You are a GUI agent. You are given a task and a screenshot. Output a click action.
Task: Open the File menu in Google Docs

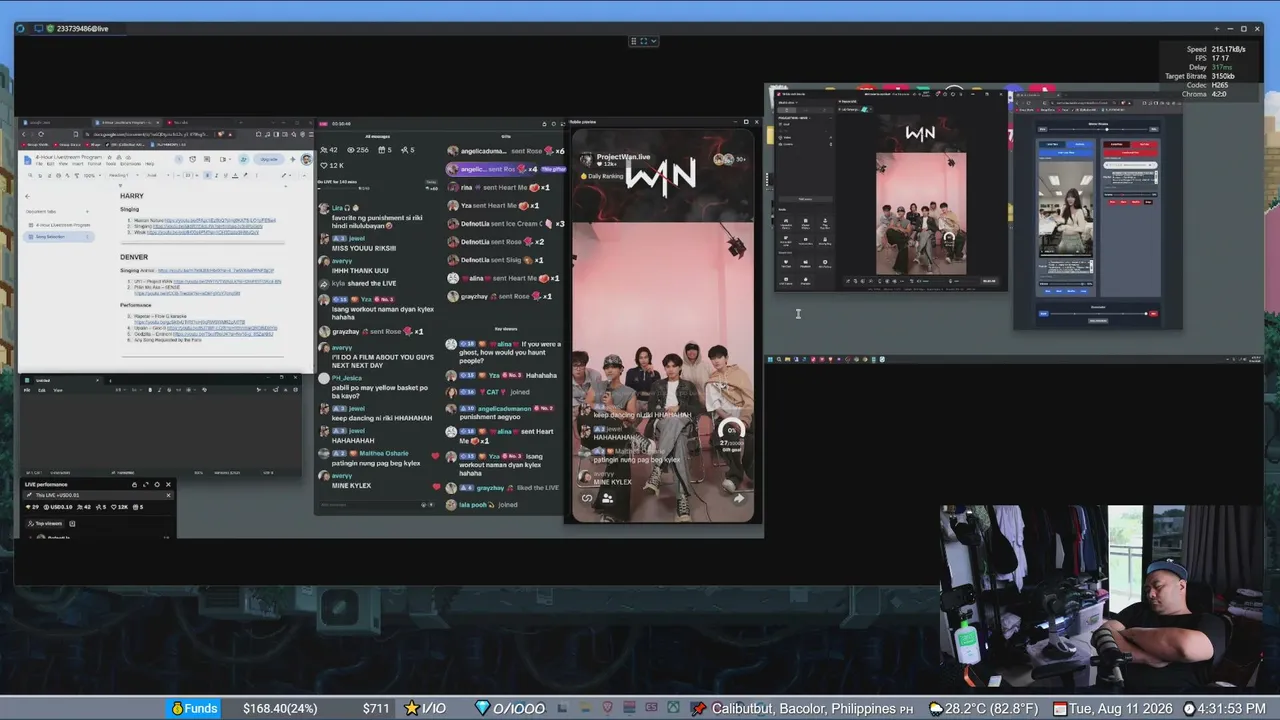39,164
